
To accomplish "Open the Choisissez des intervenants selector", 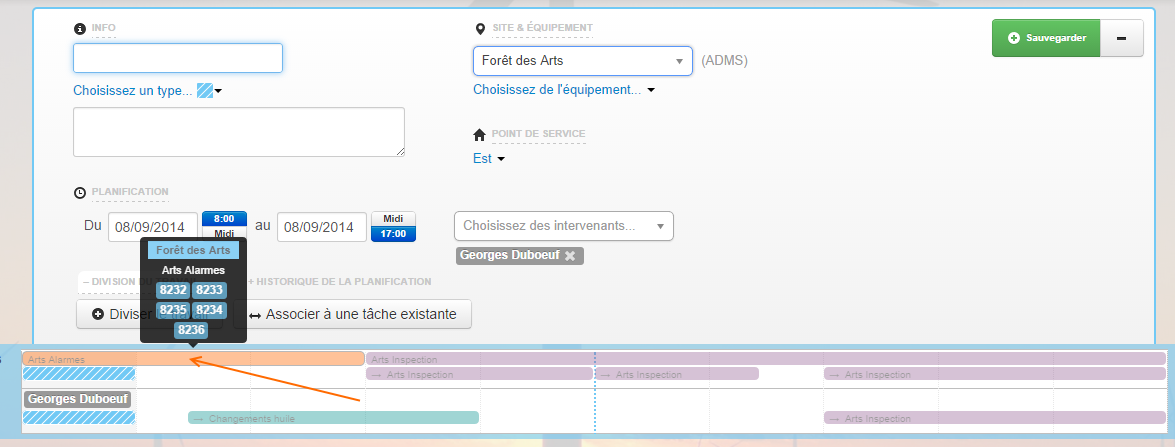I will coord(563,226).
